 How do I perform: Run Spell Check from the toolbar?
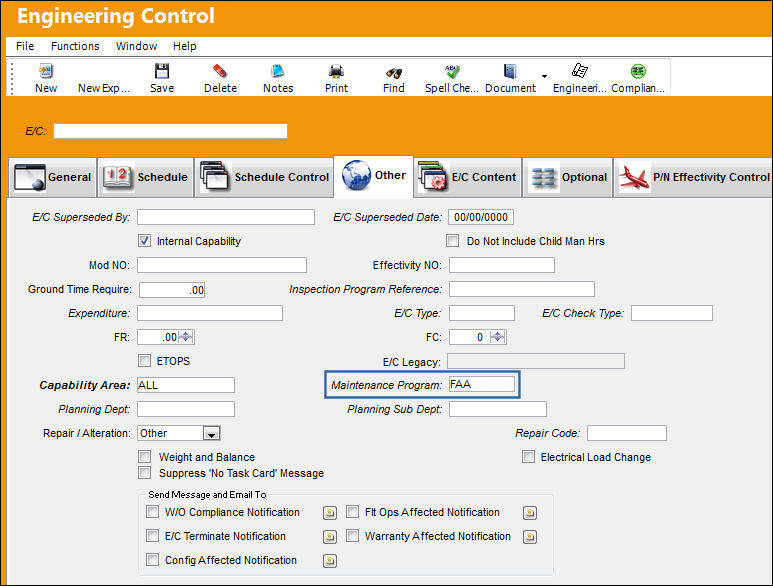452,78
